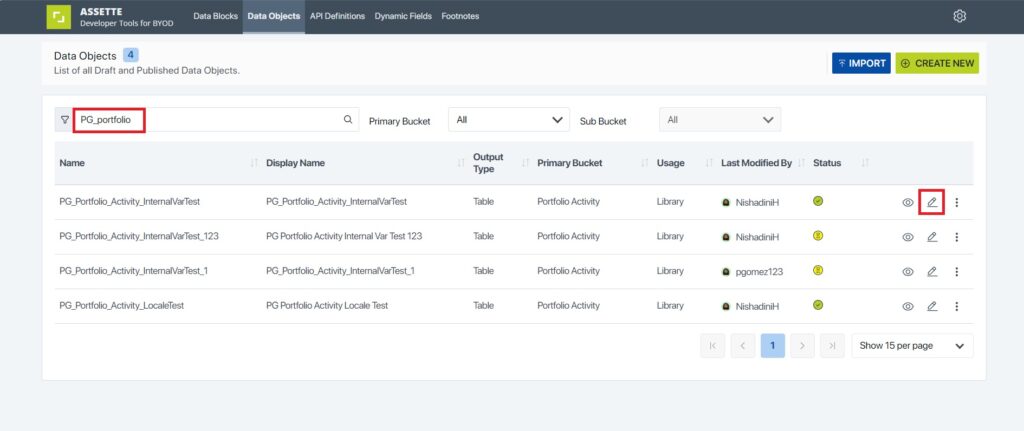Viewport: 1024px width, 431px height.
Task: Sort the table by Status column
Action: (x=865, y=163)
